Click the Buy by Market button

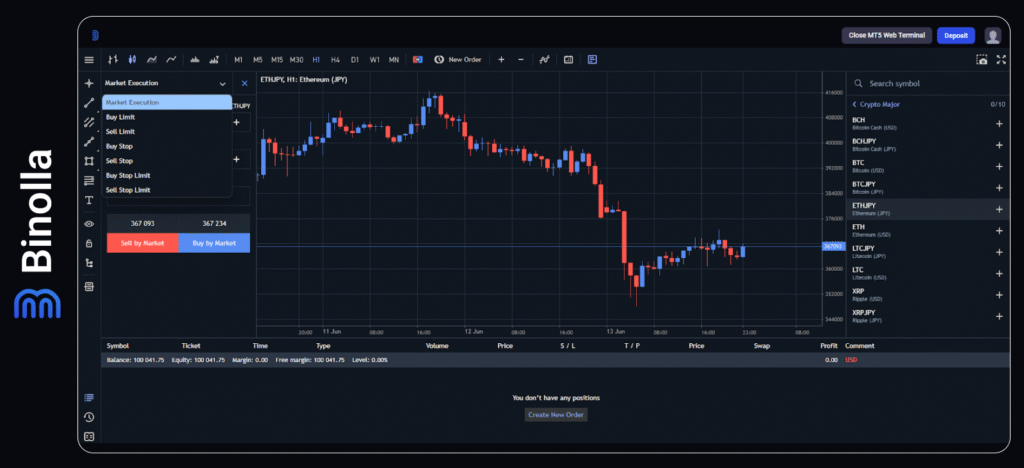(x=214, y=242)
